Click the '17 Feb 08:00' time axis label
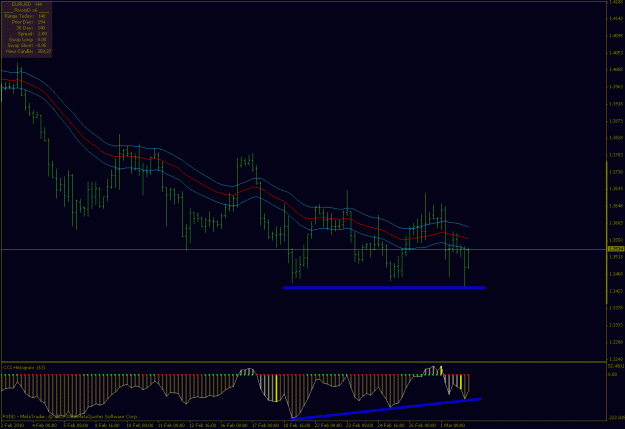625x429 pixels. point(265,425)
